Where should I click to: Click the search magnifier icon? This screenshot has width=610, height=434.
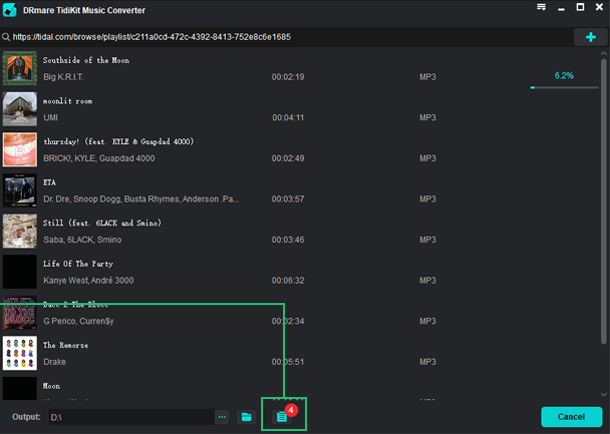click(6, 37)
